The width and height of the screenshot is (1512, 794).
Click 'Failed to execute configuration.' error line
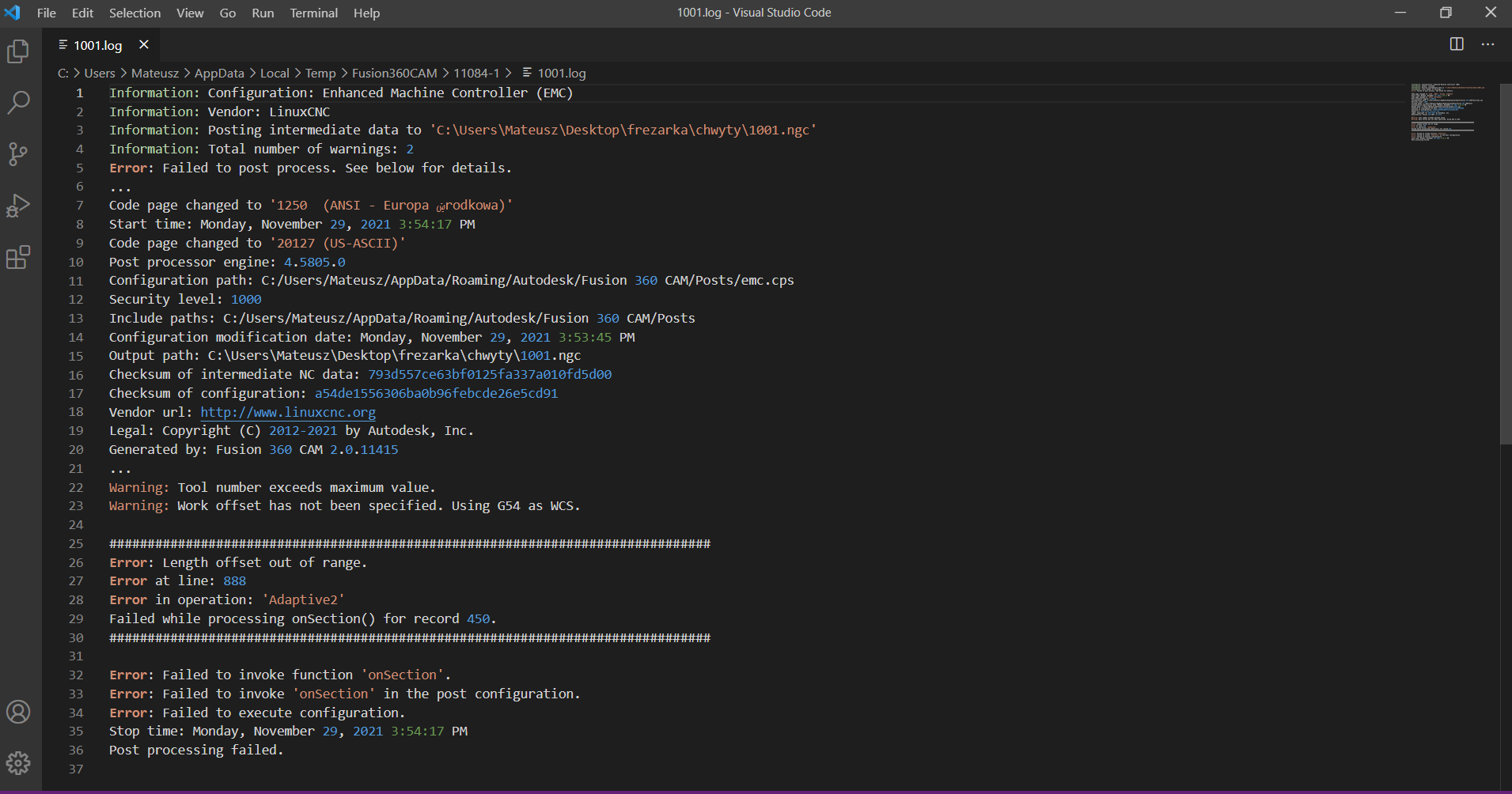[x=257, y=713]
